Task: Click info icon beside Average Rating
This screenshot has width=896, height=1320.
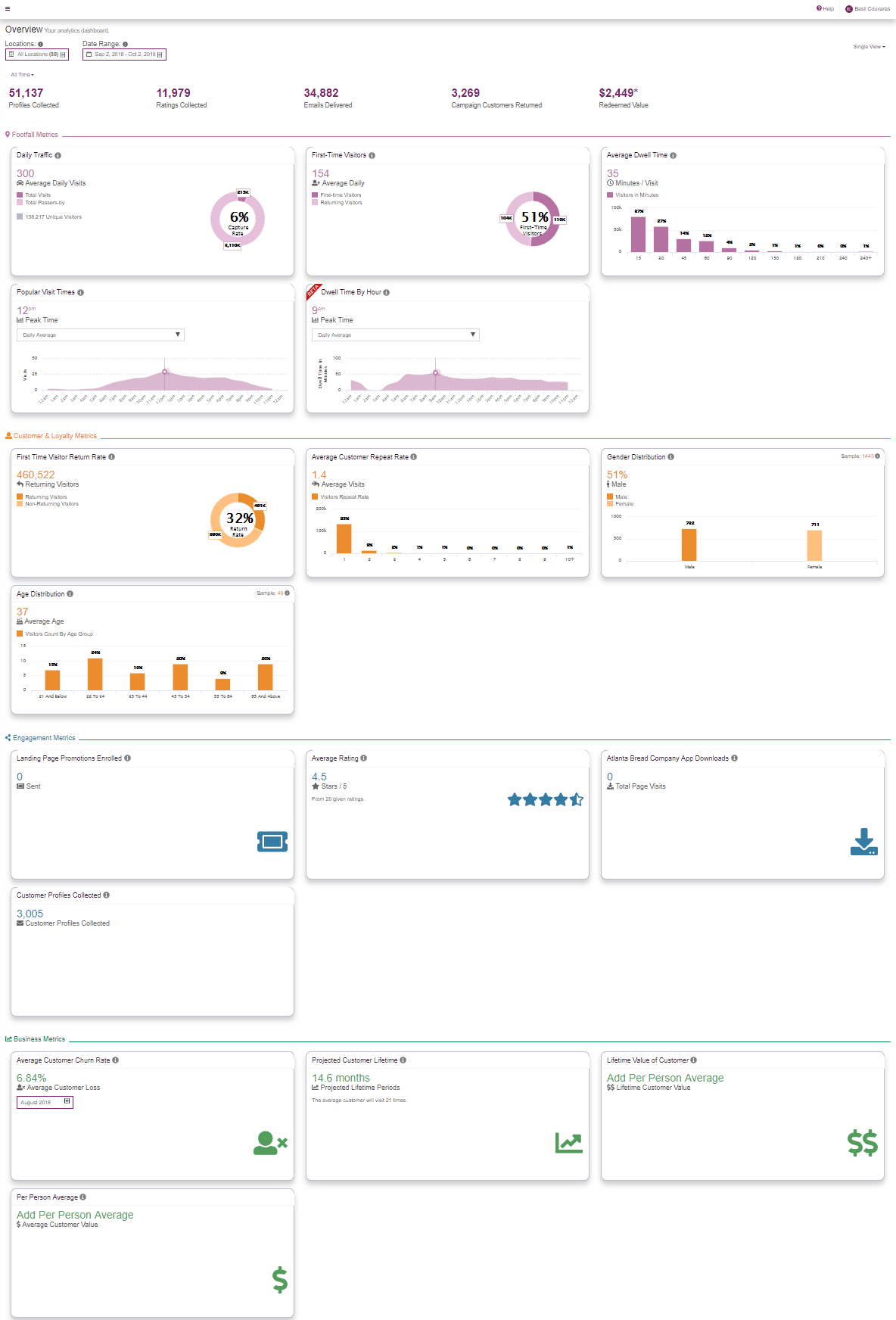Action: pos(364,758)
